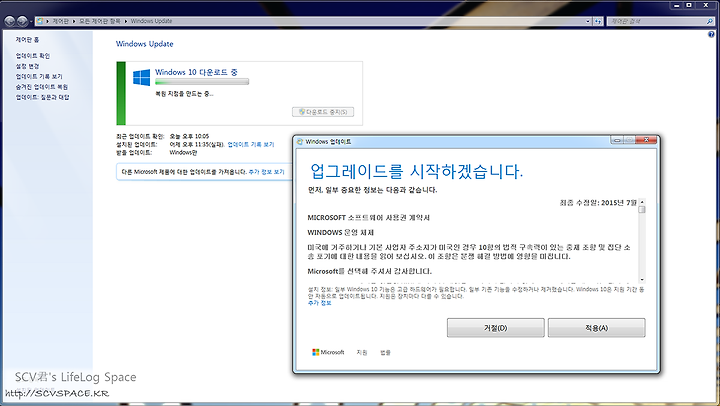Open the recent pages dropdown beside Forward

(31, 22)
